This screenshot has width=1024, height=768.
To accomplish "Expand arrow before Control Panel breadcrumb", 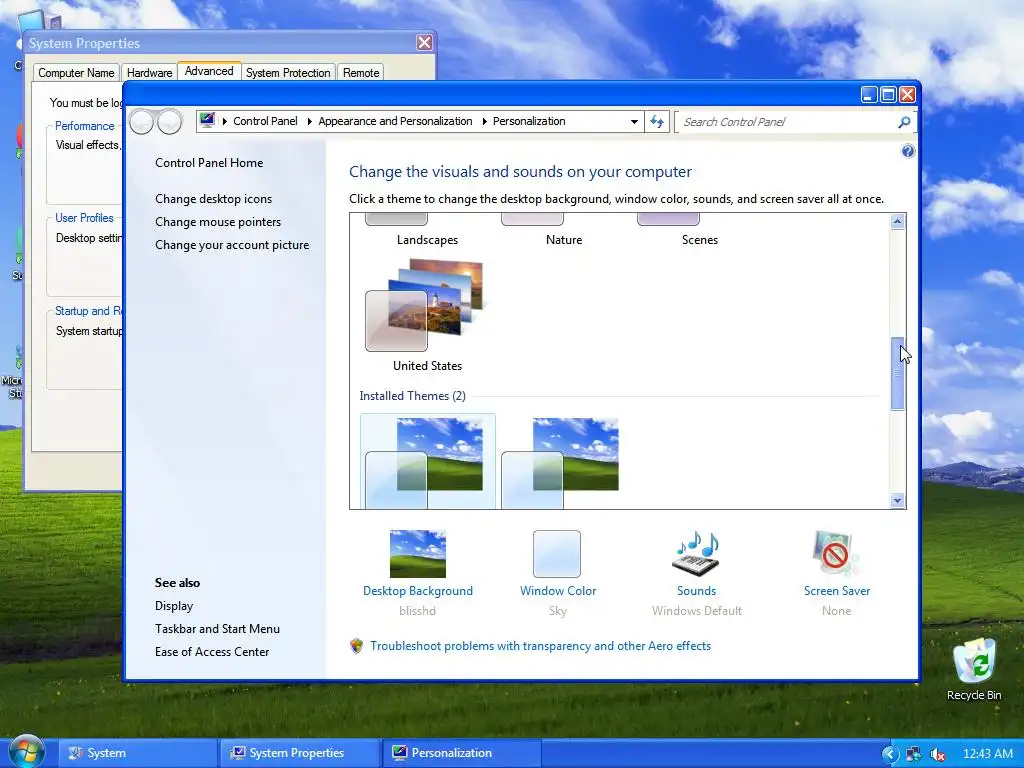I will pos(225,121).
